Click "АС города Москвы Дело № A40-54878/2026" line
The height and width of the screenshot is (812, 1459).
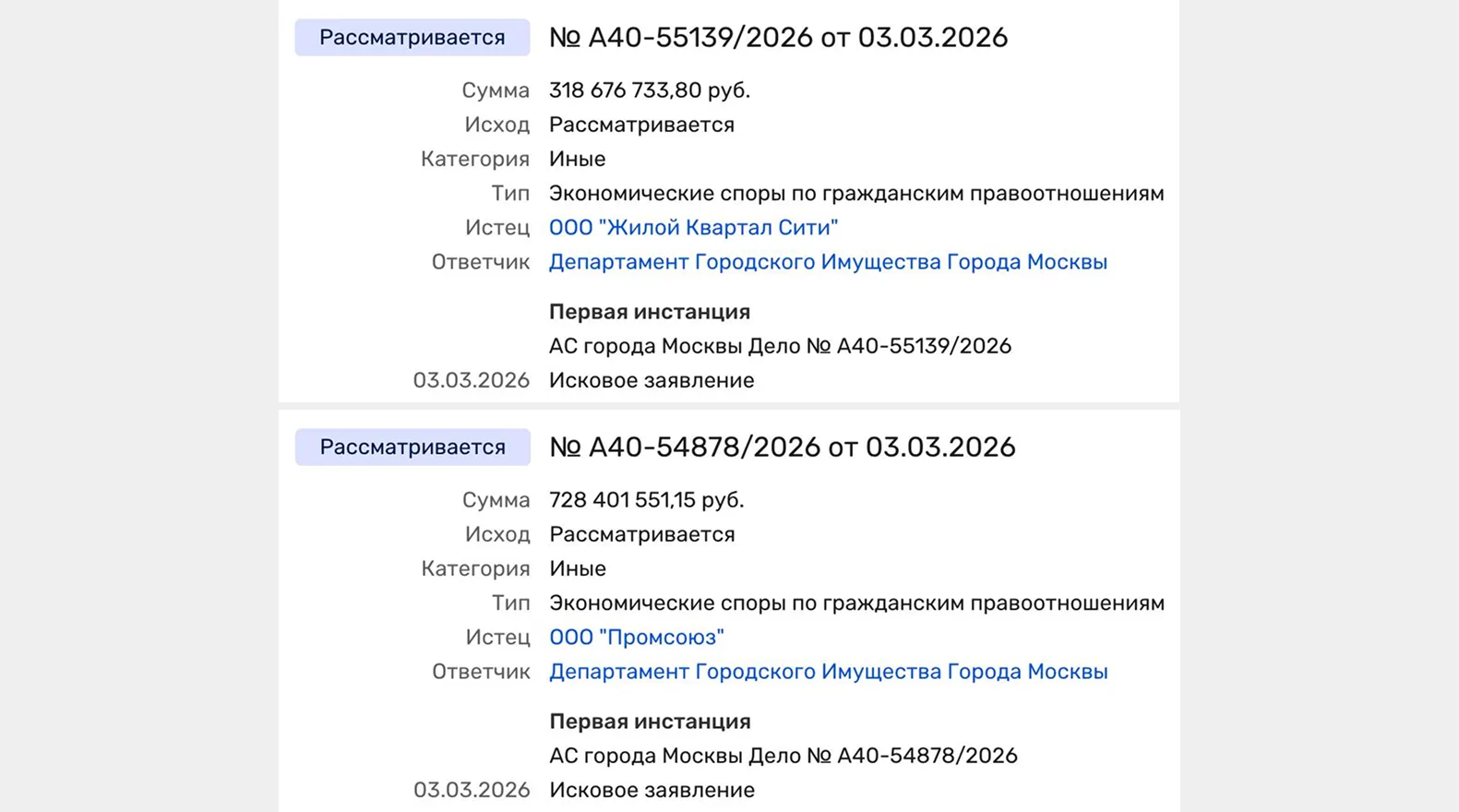tap(783, 756)
